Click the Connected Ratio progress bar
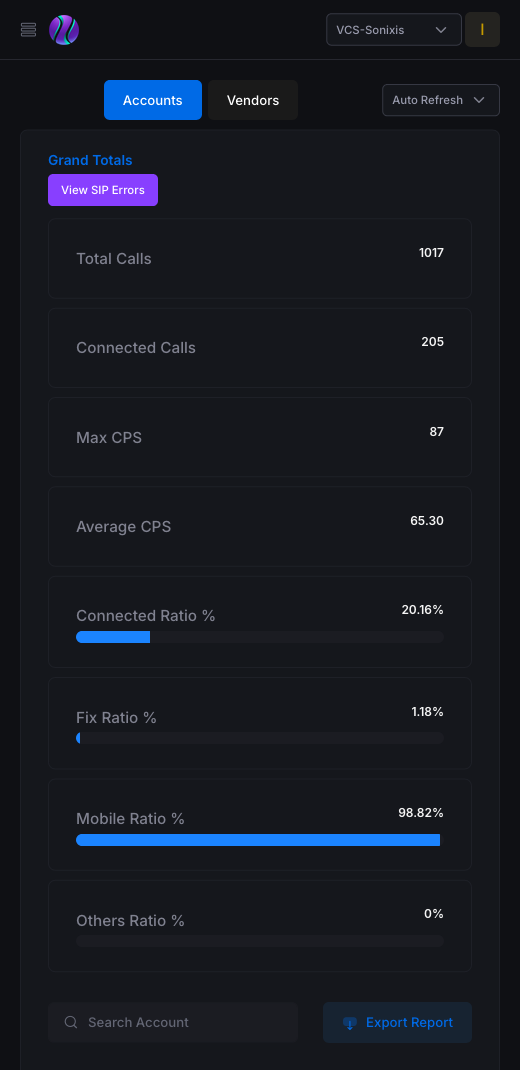 pos(260,637)
